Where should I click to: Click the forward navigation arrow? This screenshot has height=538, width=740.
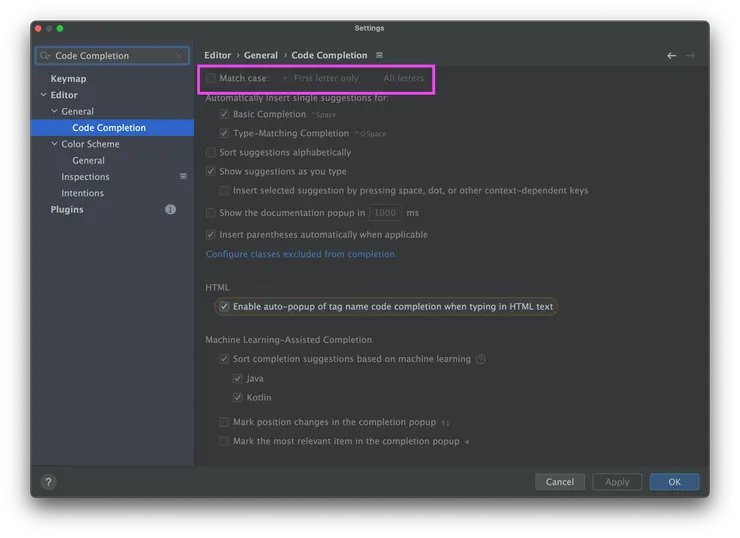coord(690,56)
